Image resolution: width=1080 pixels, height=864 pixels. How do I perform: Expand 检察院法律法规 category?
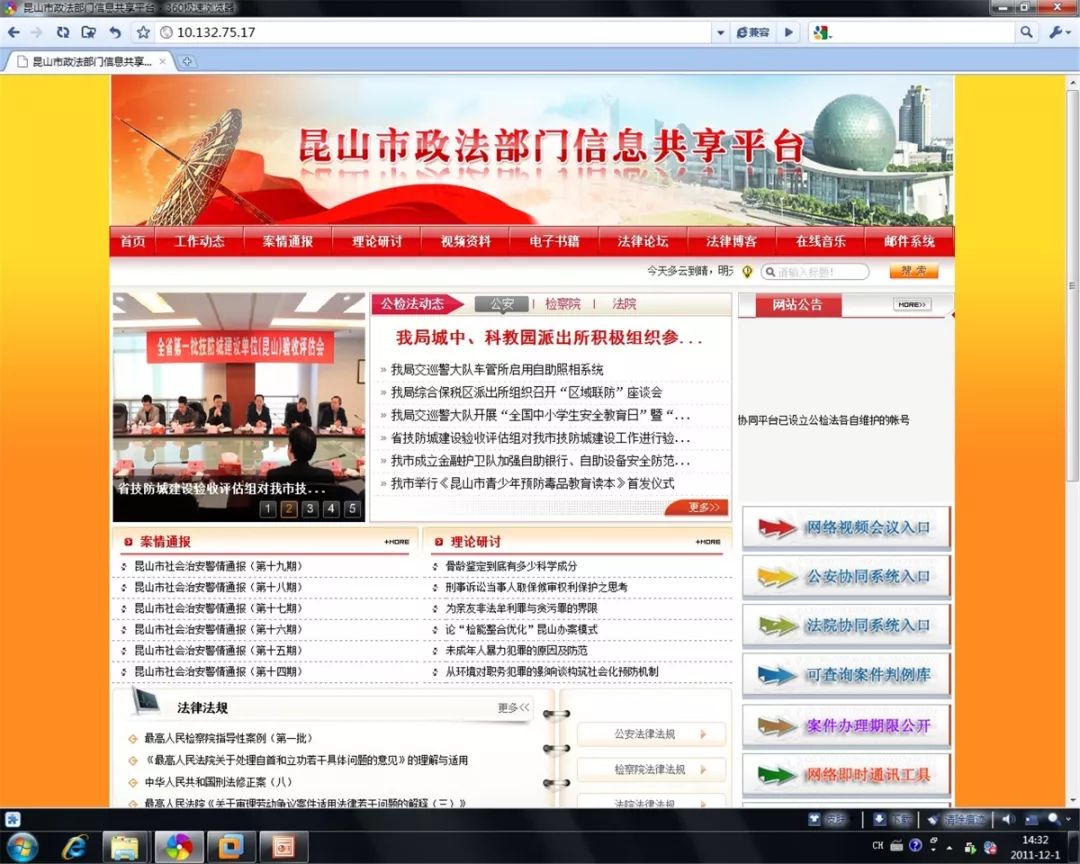652,770
